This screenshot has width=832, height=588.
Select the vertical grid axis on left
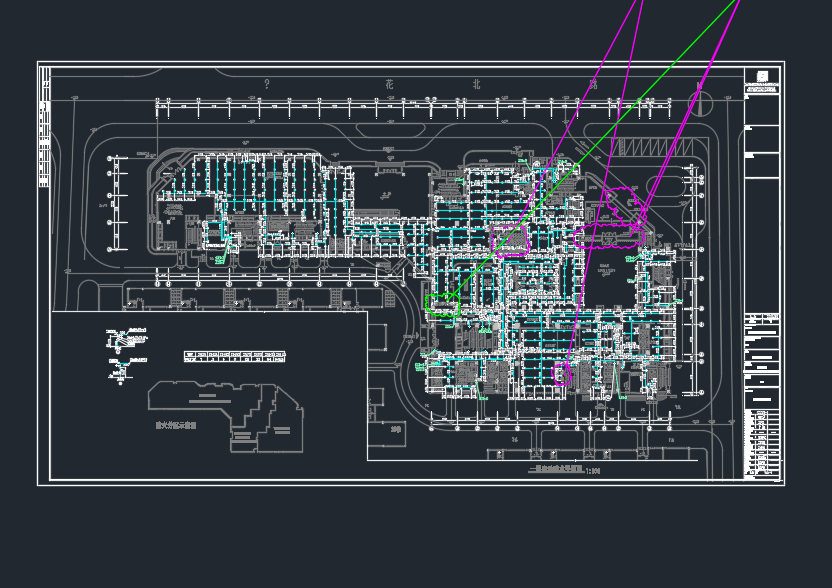click(x=111, y=203)
